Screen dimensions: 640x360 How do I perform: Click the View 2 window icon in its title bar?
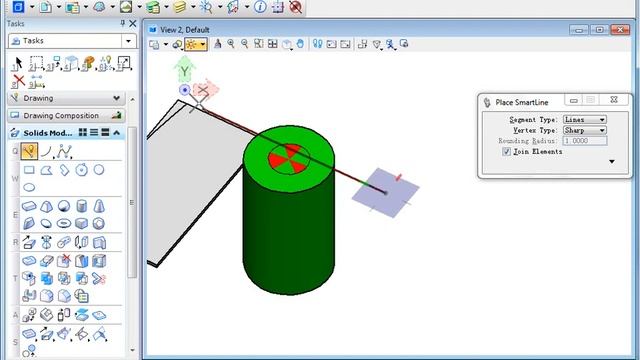pyautogui.click(x=153, y=29)
